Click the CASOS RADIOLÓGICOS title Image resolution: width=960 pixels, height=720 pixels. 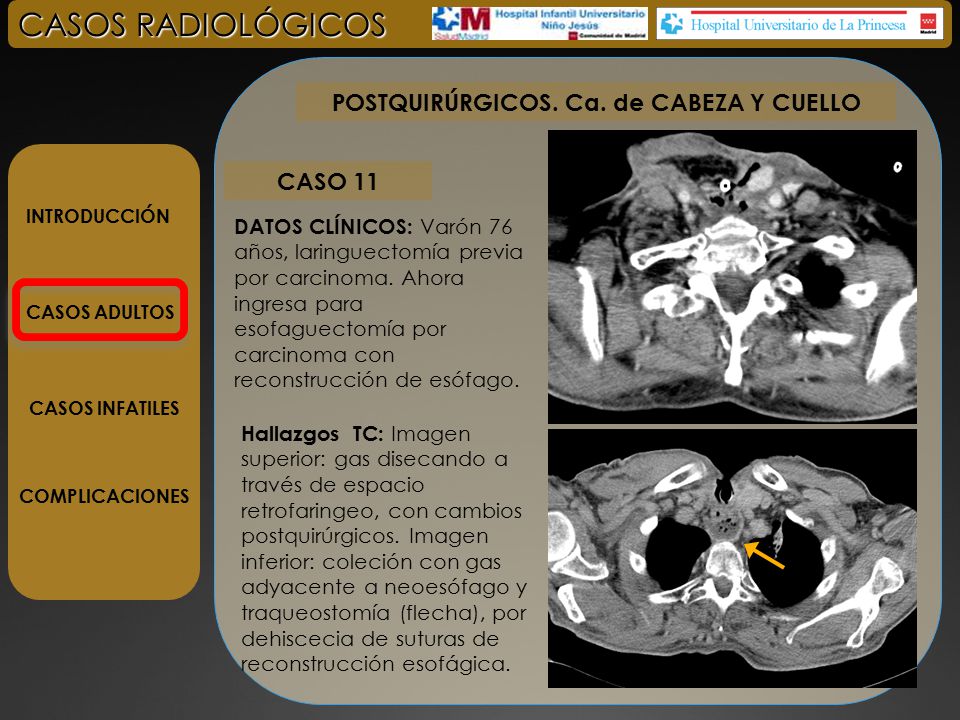[x=202, y=25]
